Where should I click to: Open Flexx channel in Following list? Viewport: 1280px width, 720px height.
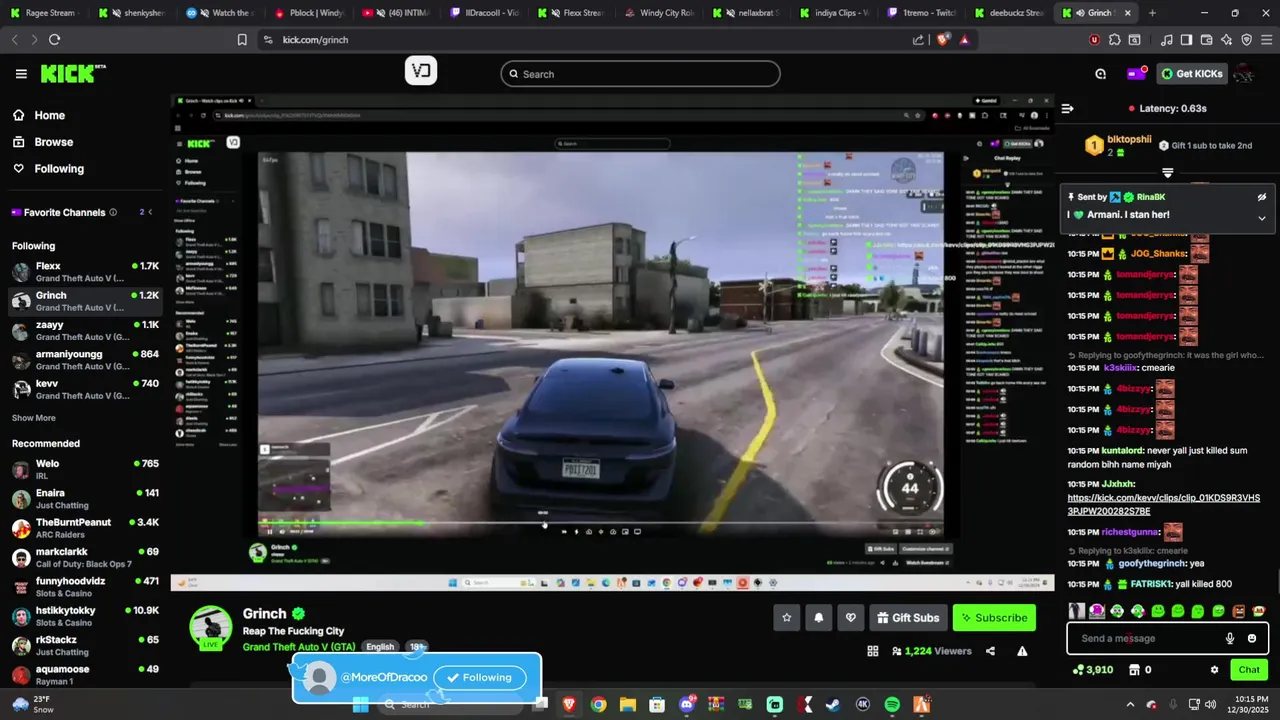(x=85, y=272)
